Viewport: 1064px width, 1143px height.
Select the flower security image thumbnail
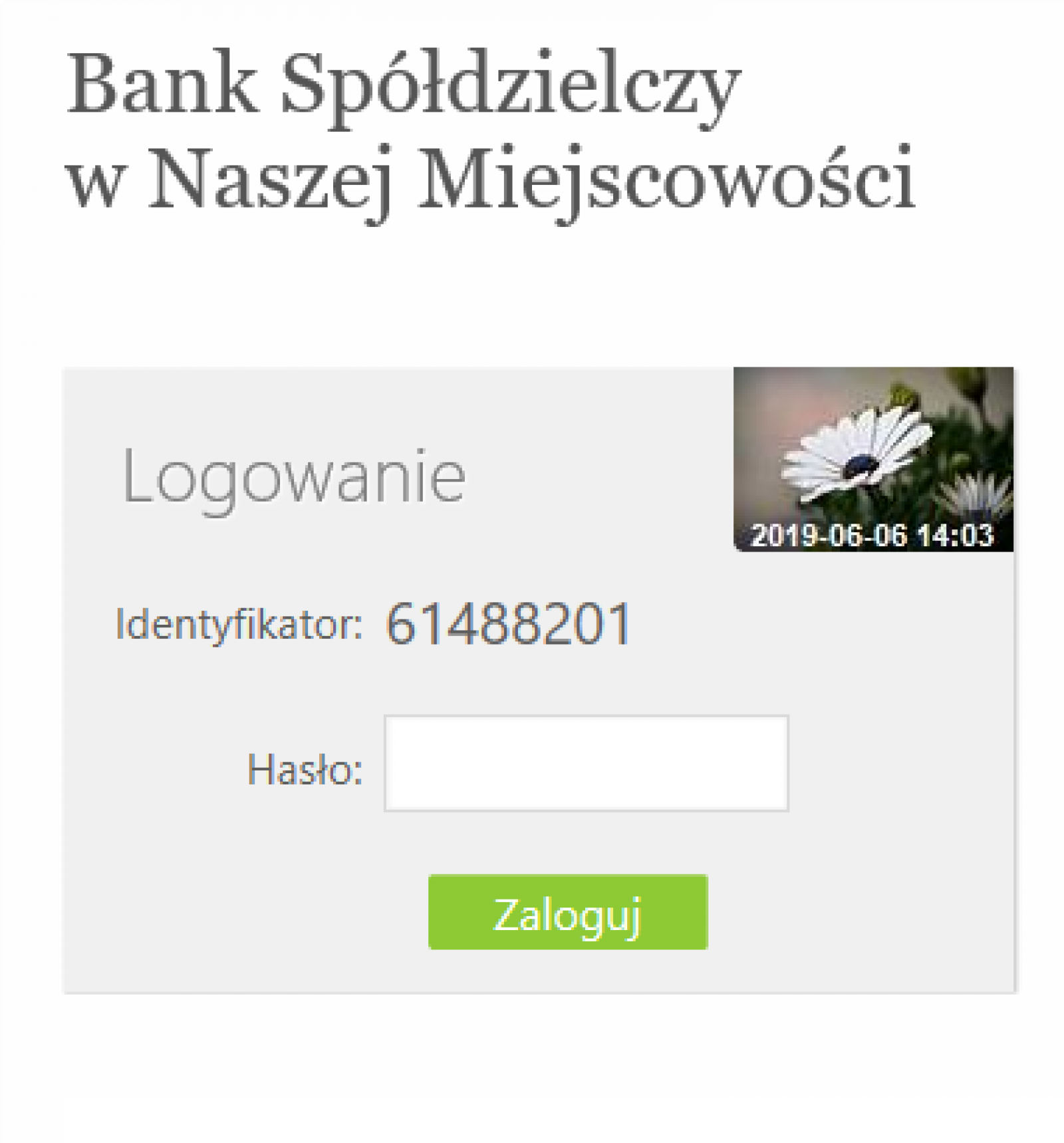(x=873, y=459)
